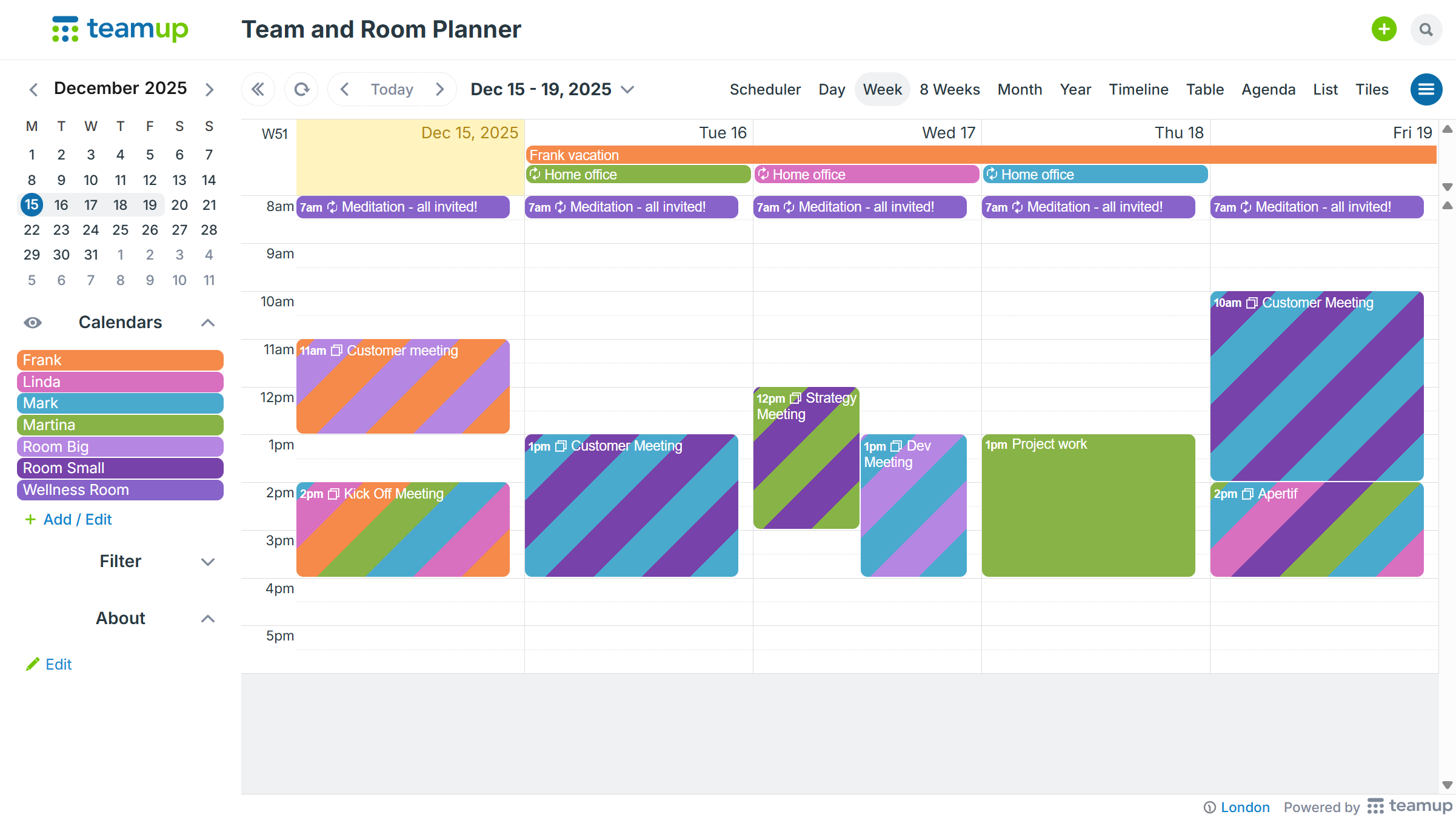Go to previous month in mini calendar
The height and width of the screenshot is (820, 1456).
click(34, 90)
